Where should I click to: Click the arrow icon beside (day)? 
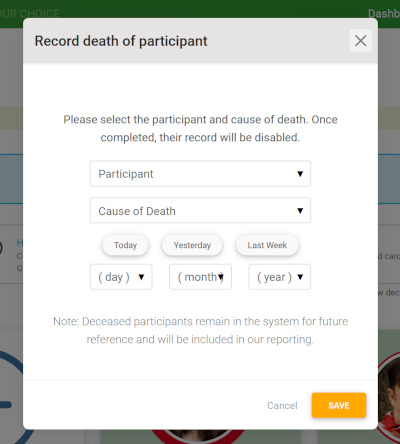141,277
